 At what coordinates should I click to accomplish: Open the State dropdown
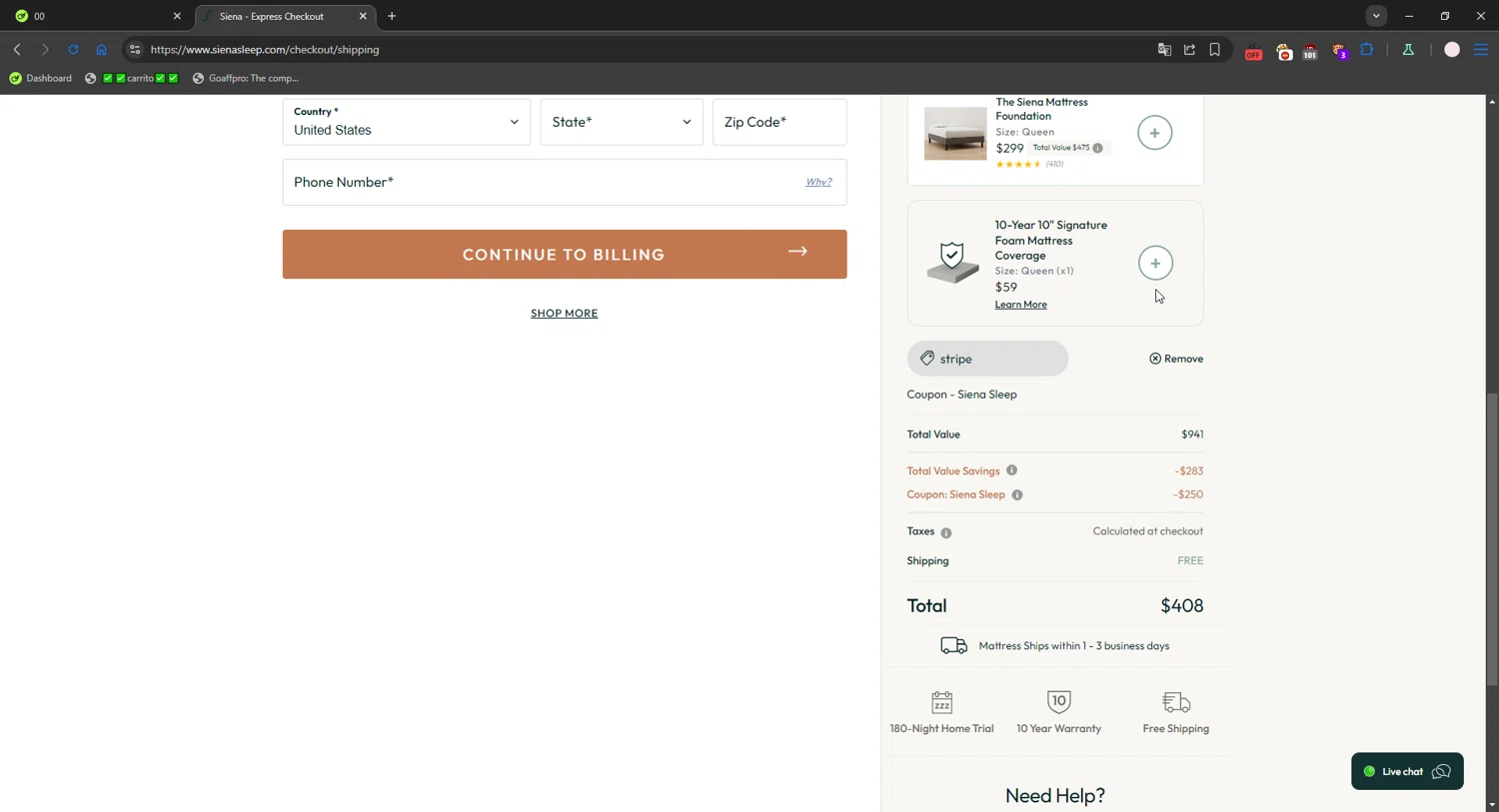pos(622,122)
